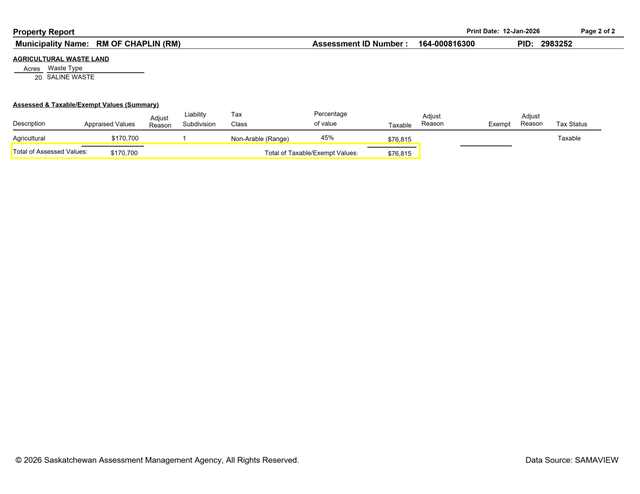Click the Assessed & Taxable/Exempt Values (Summary) heading

pyautogui.click(x=85, y=105)
